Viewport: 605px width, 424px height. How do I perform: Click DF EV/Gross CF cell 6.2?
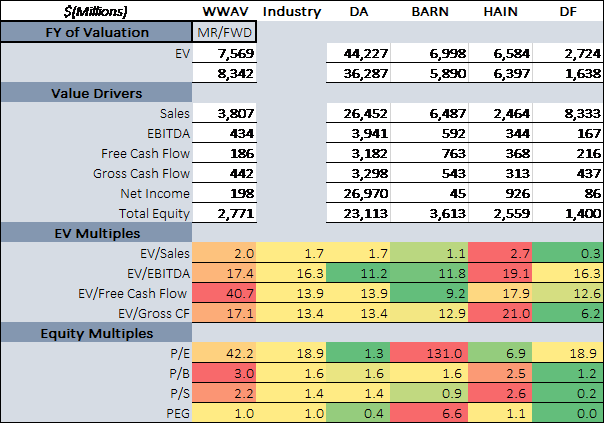568,313
